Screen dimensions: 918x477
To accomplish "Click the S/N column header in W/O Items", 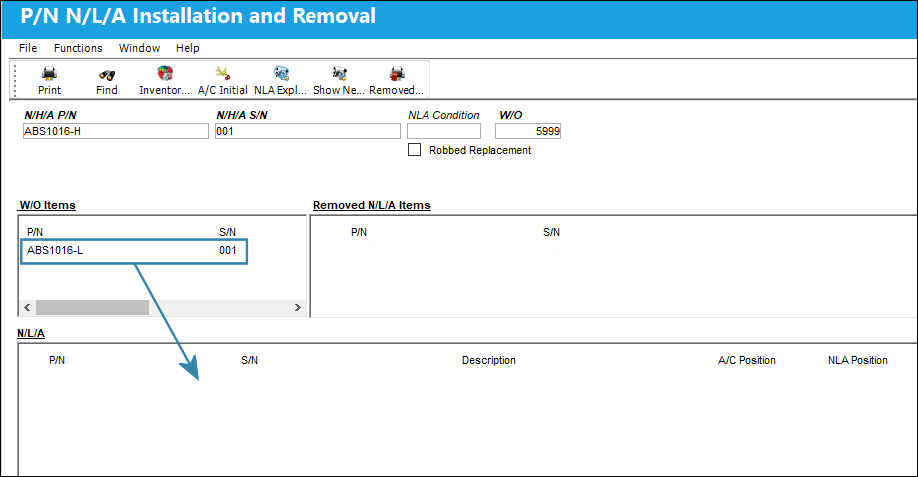I will (227, 232).
